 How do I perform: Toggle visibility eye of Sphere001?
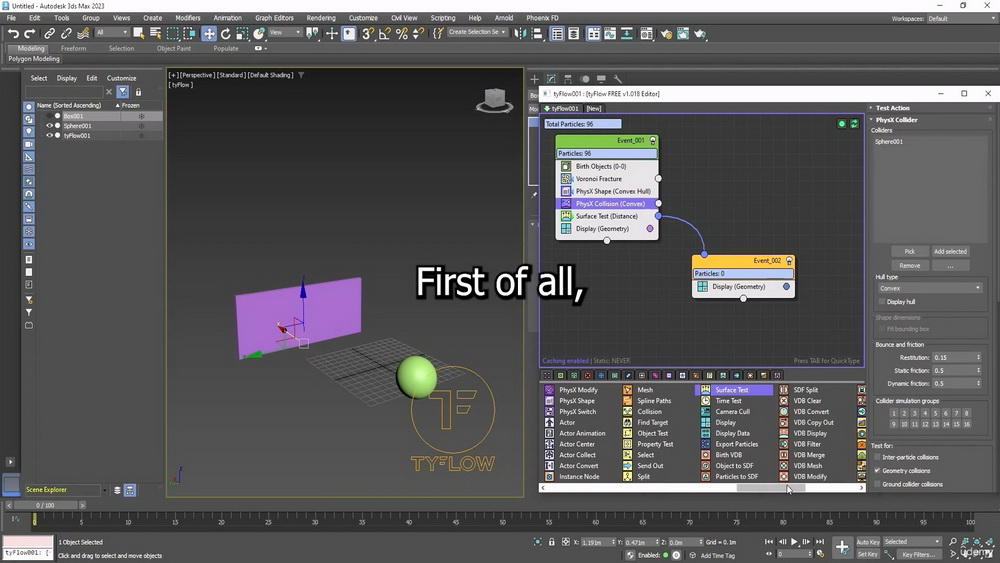(49, 126)
